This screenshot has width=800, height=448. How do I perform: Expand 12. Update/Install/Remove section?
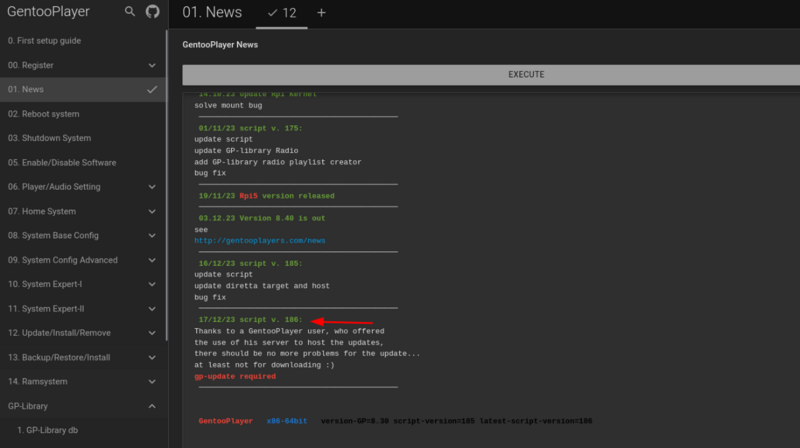coord(152,333)
